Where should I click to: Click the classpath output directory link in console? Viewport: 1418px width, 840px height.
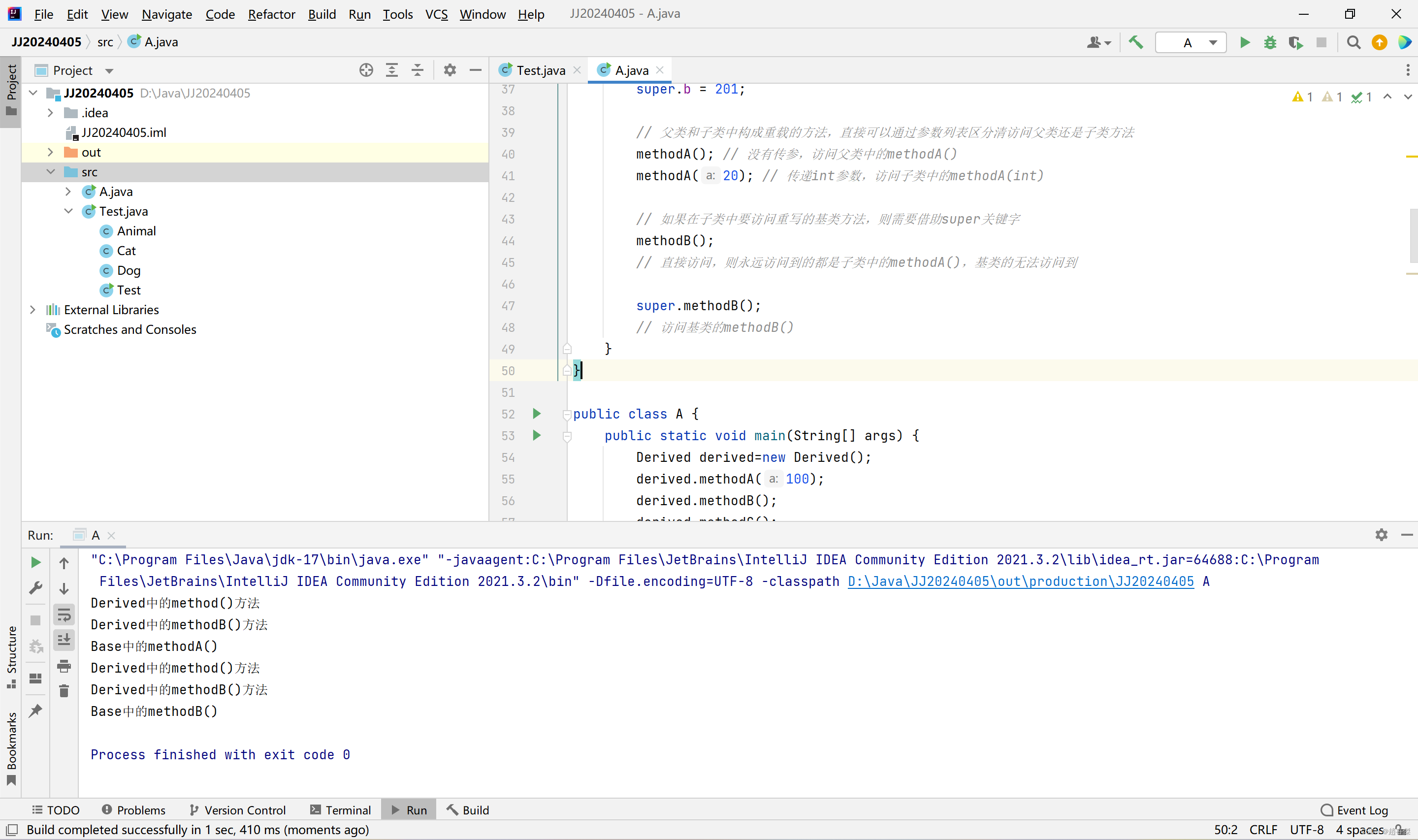(x=1020, y=582)
